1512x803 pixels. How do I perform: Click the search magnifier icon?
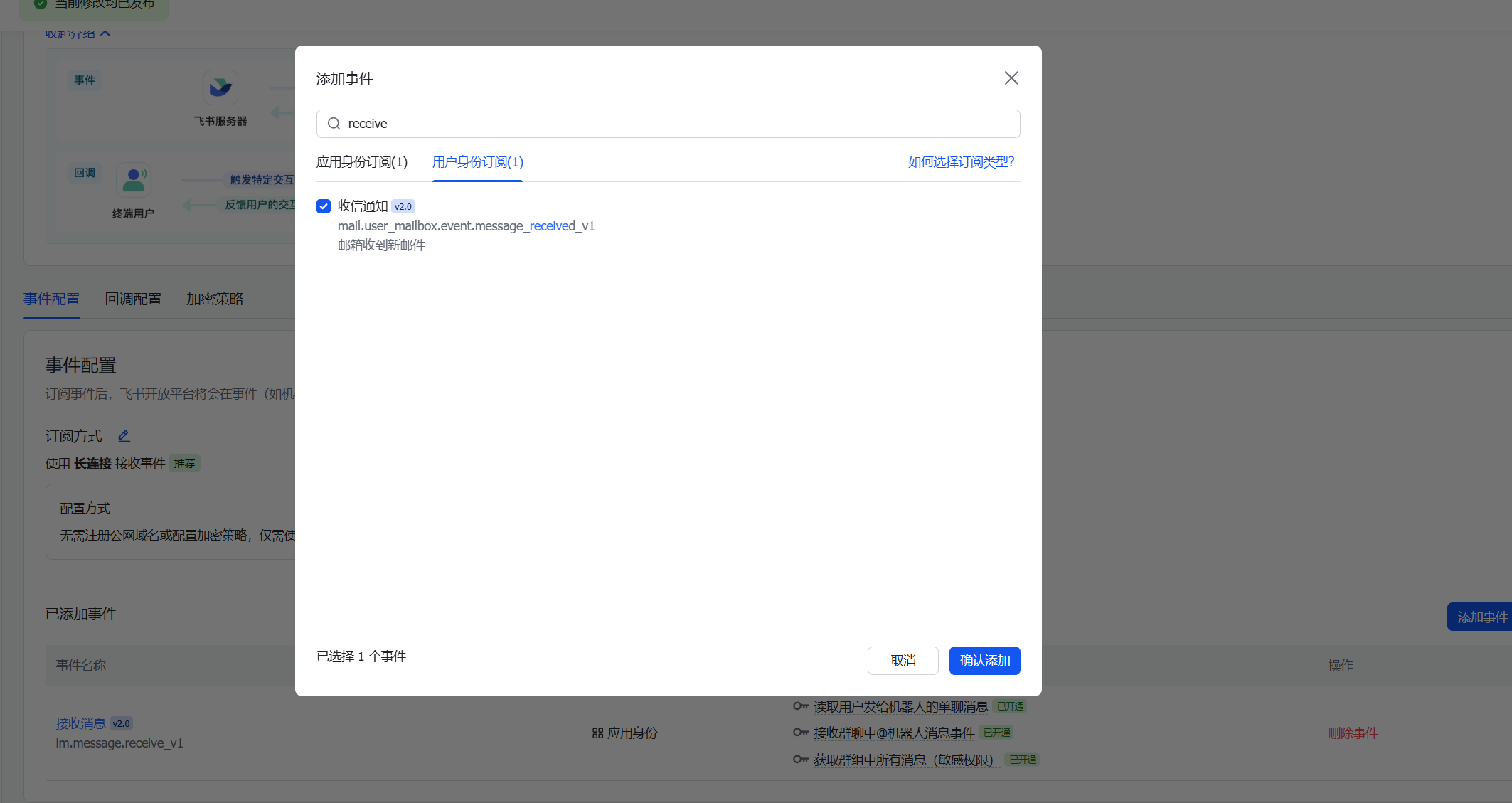pyautogui.click(x=334, y=124)
